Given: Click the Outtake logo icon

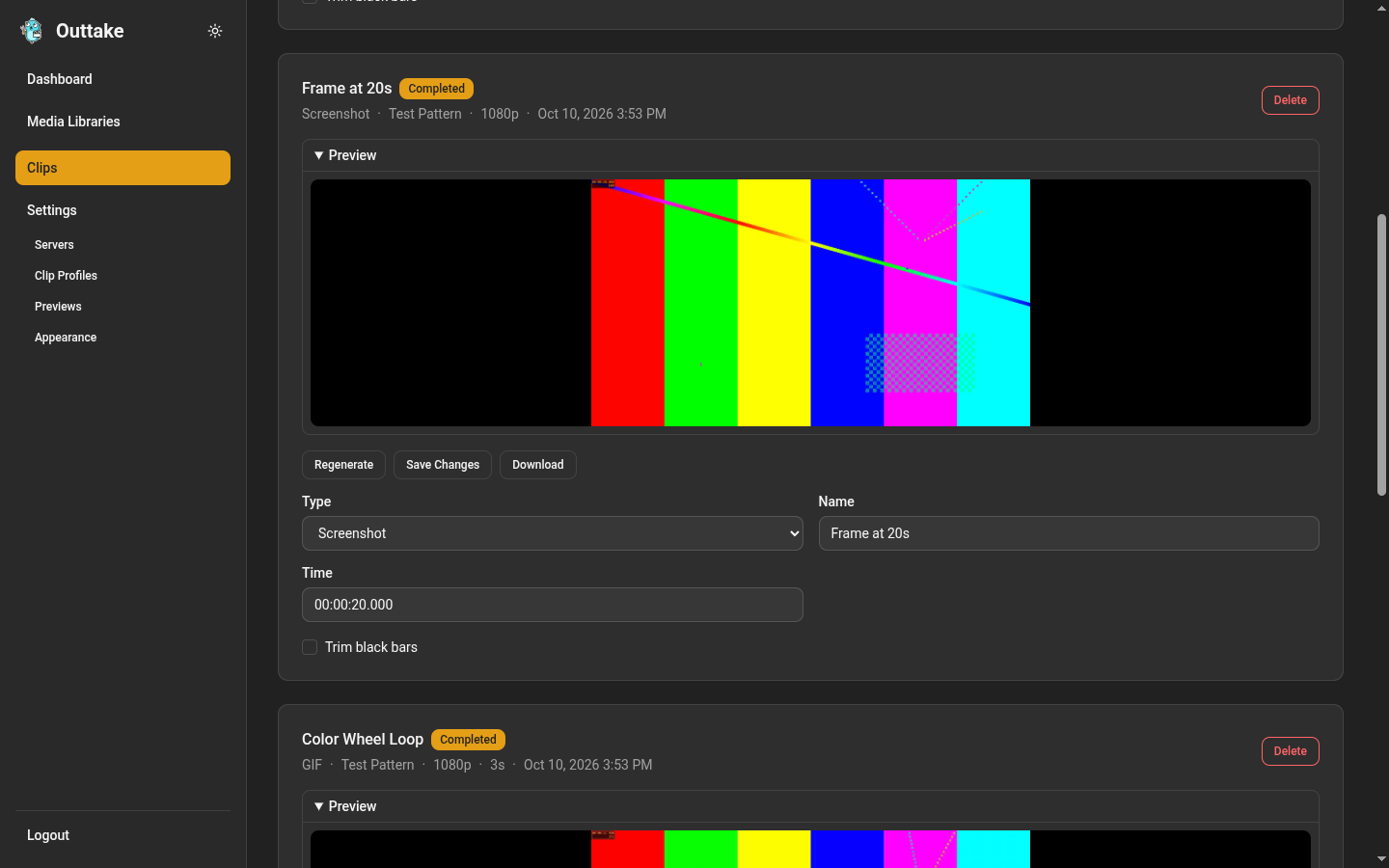Looking at the screenshot, I should 32,31.
